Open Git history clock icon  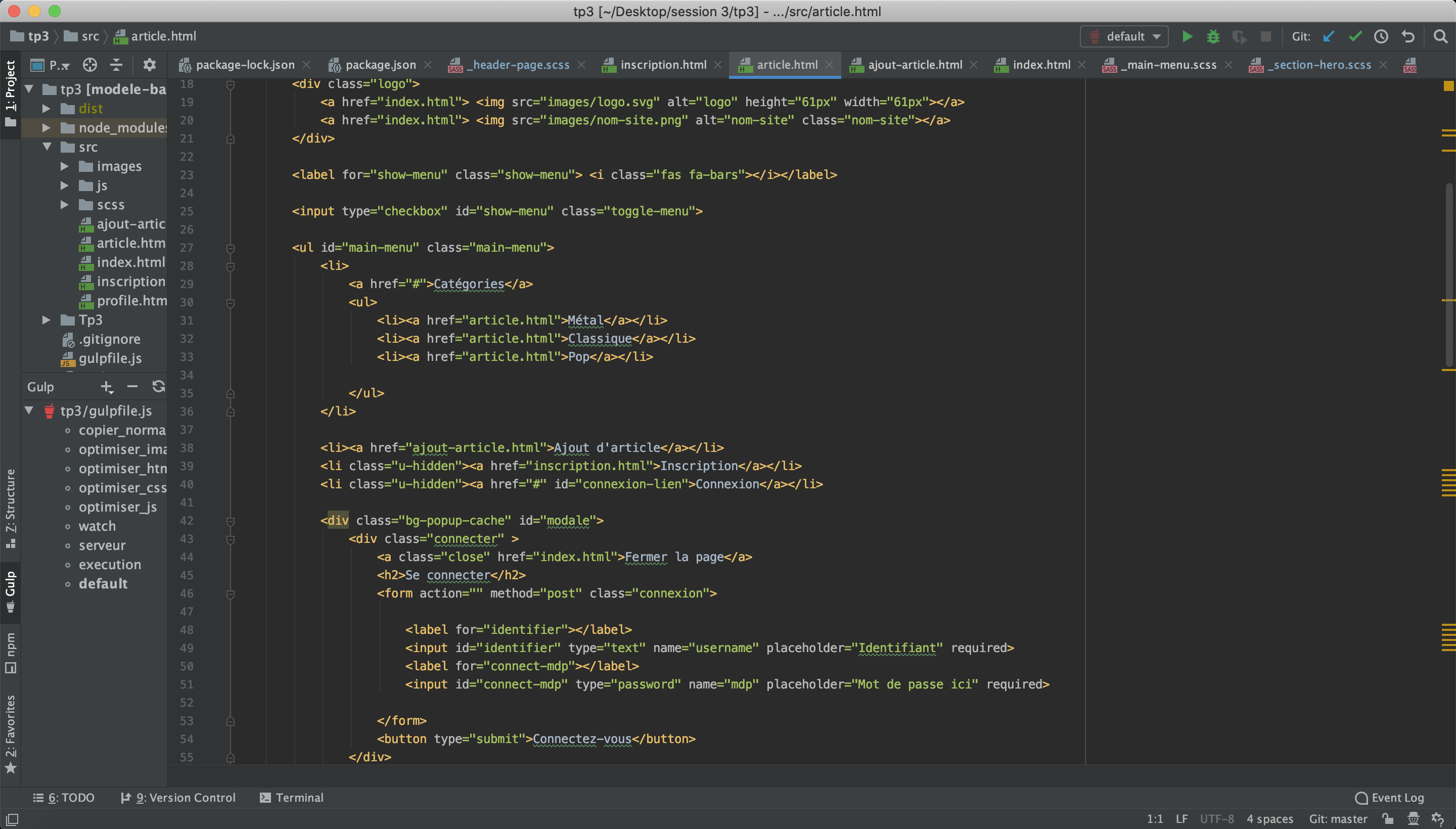[x=1381, y=36]
